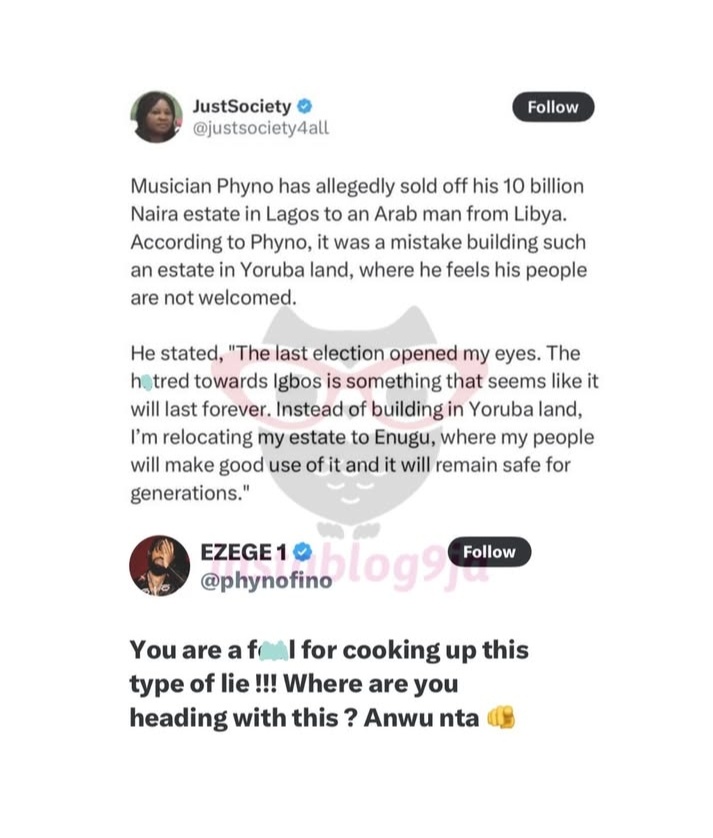This screenshot has width=713, height=838.
Task: Open EZEGE 1's profile picture
Action: tap(160, 565)
